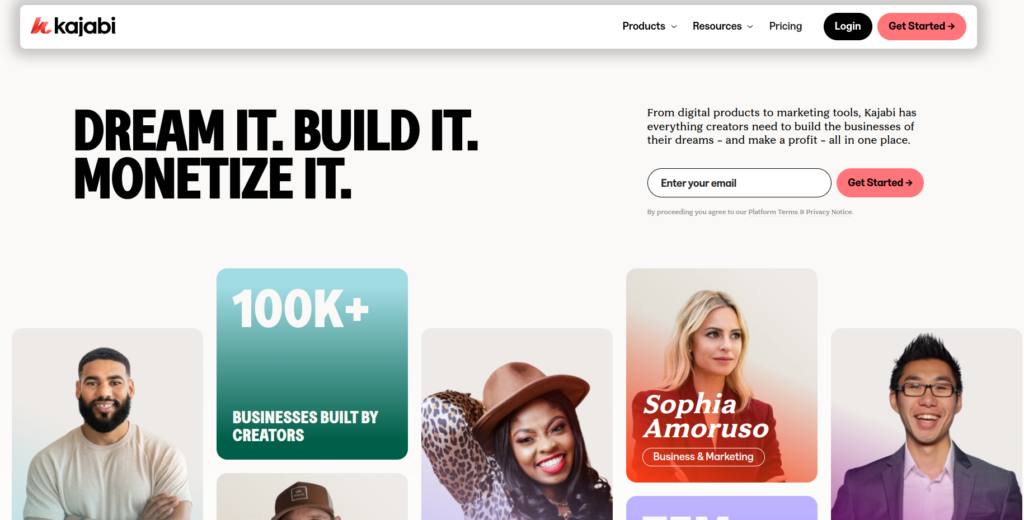The image size is (1024, 520).
Task: Click the kajabi wordmark in header
Action: coord(85,26)
